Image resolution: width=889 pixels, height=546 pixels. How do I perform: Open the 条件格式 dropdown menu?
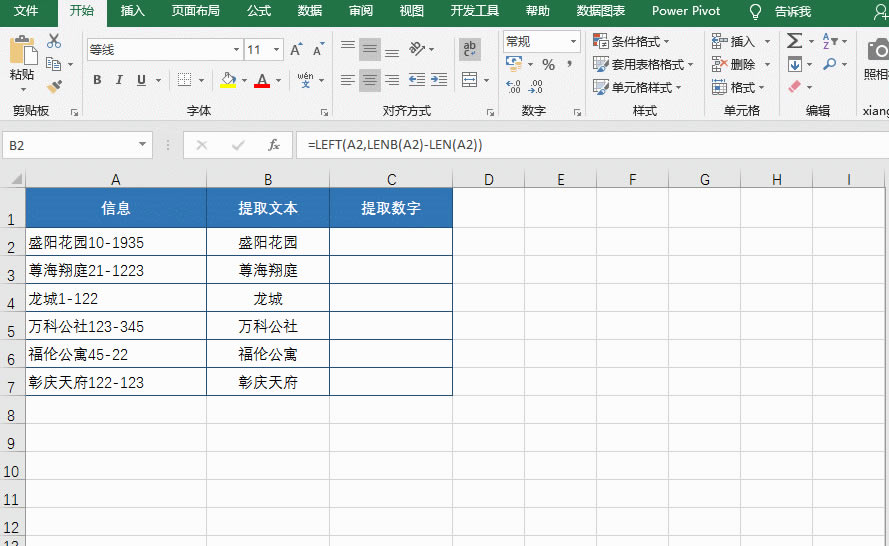(x=631, y=41)
